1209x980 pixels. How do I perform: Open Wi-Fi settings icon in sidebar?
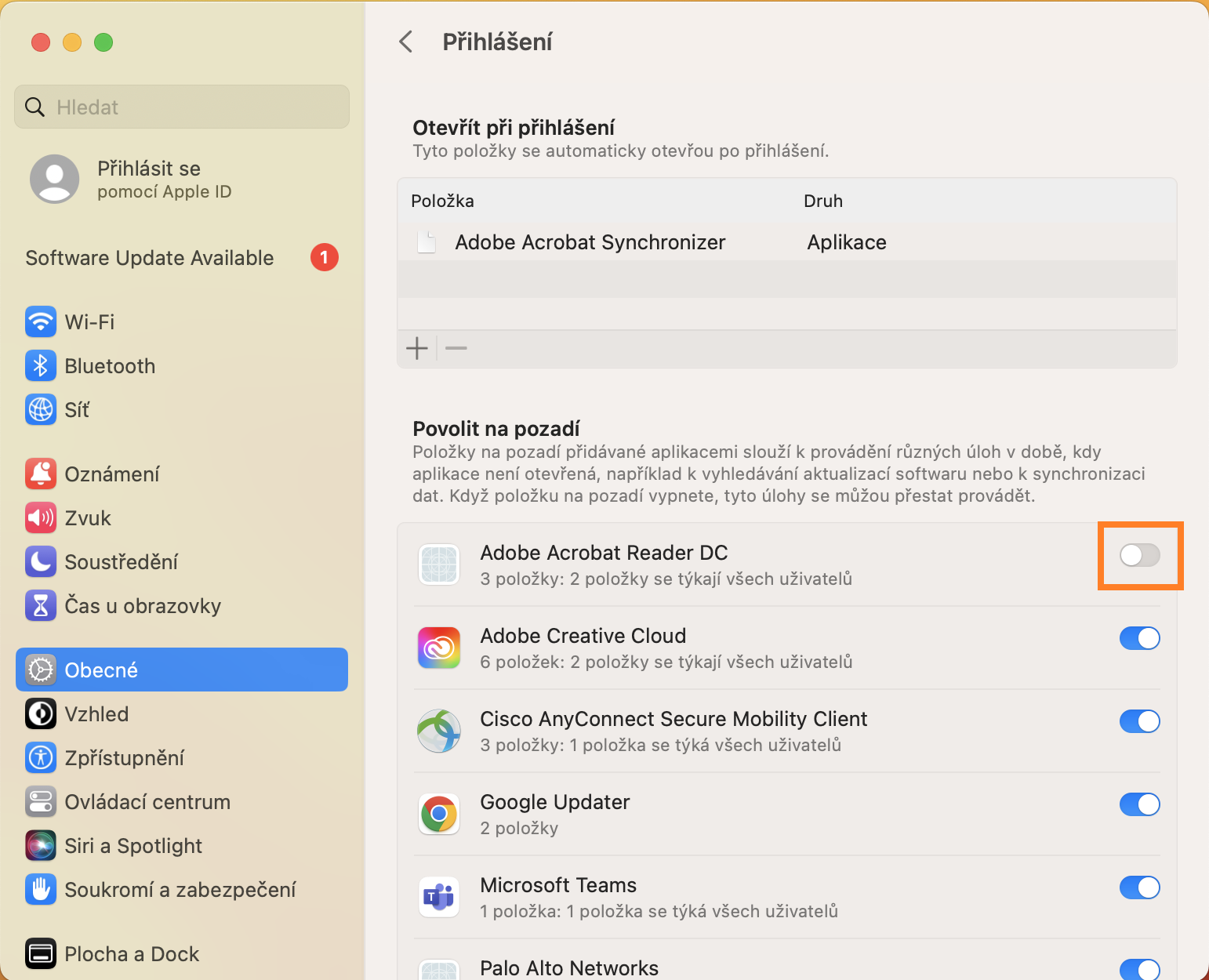tap(41, 321)
